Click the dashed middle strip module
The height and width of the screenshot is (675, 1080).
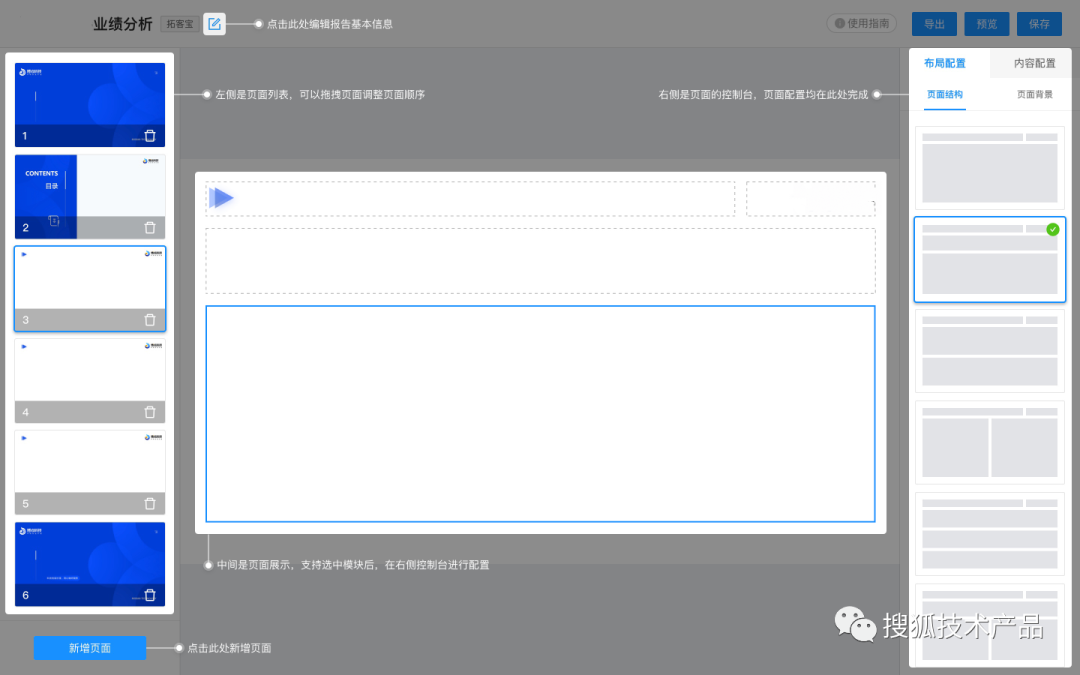pos(541,261)
